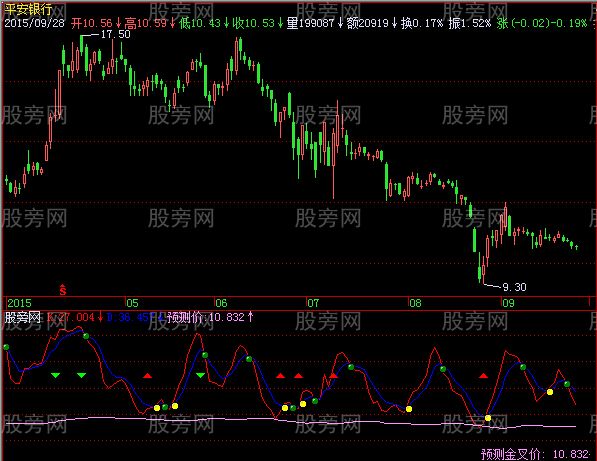Click the volume value 量199087
Viewport: 597px width, 461px height.
point(310,23)
